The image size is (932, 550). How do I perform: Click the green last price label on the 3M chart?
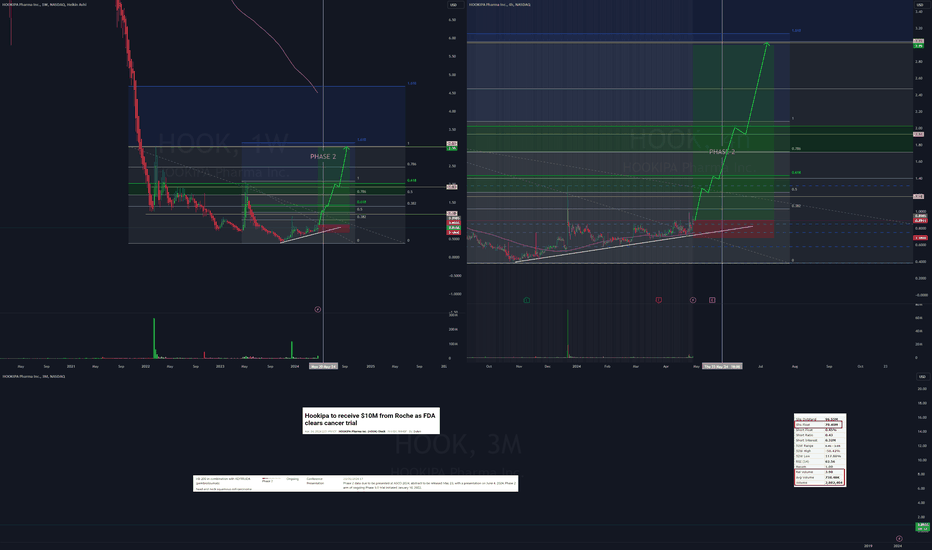pyautogui.click(x=922, y=527)
